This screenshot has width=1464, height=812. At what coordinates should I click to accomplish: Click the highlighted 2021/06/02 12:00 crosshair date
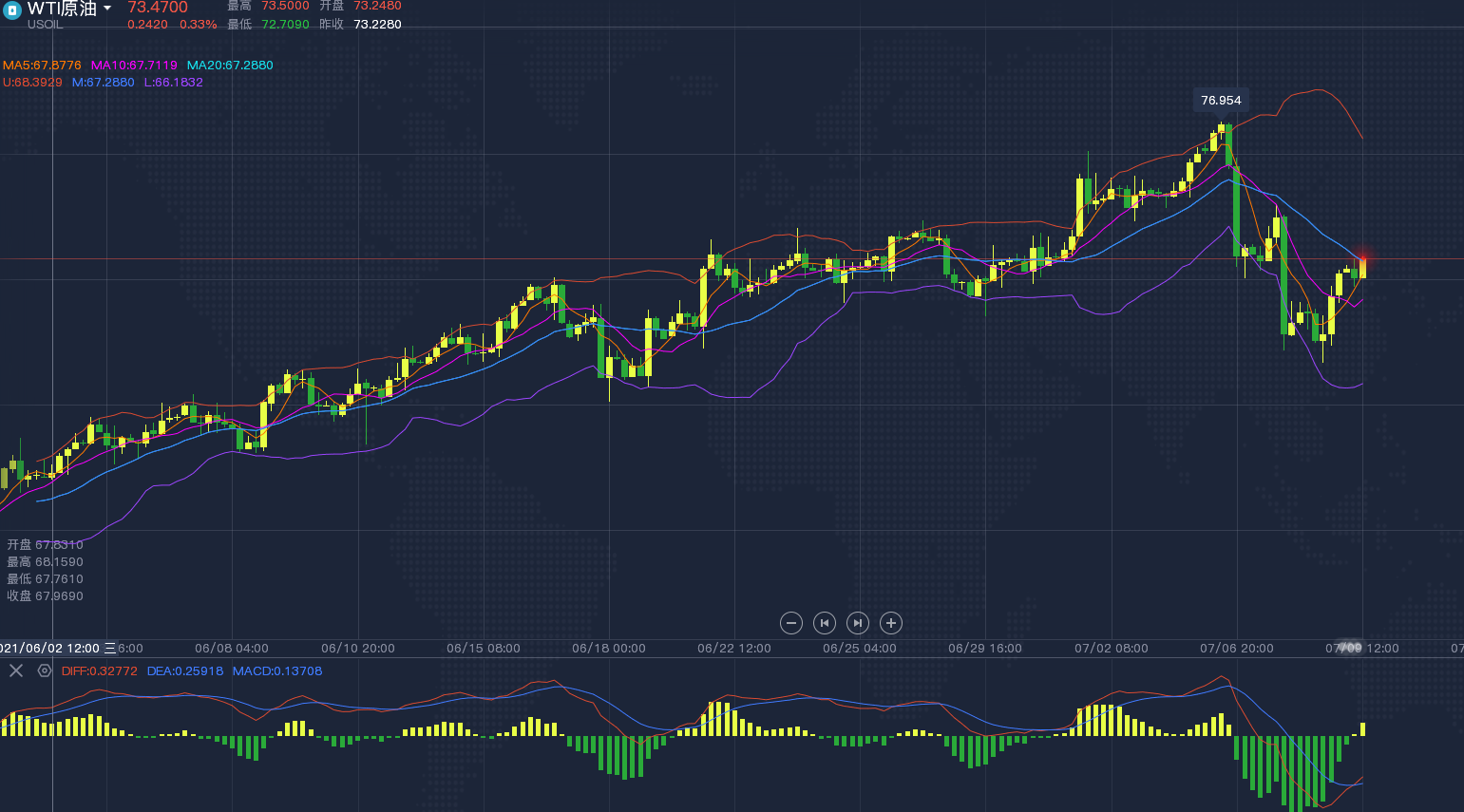52,648
